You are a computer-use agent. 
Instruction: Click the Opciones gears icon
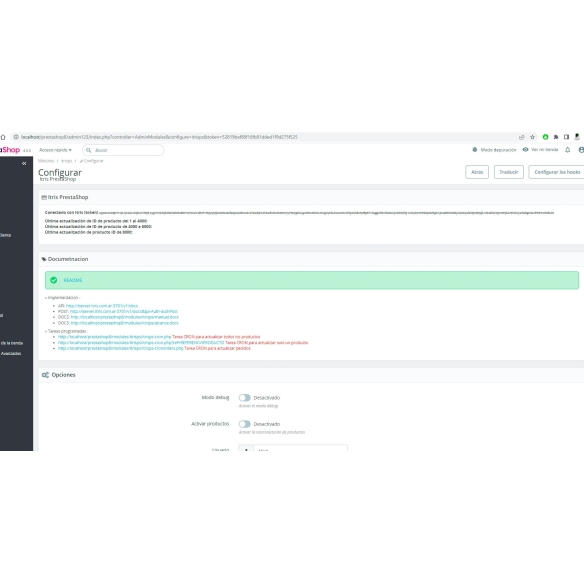pyautogui.click(x=45, y=375)
